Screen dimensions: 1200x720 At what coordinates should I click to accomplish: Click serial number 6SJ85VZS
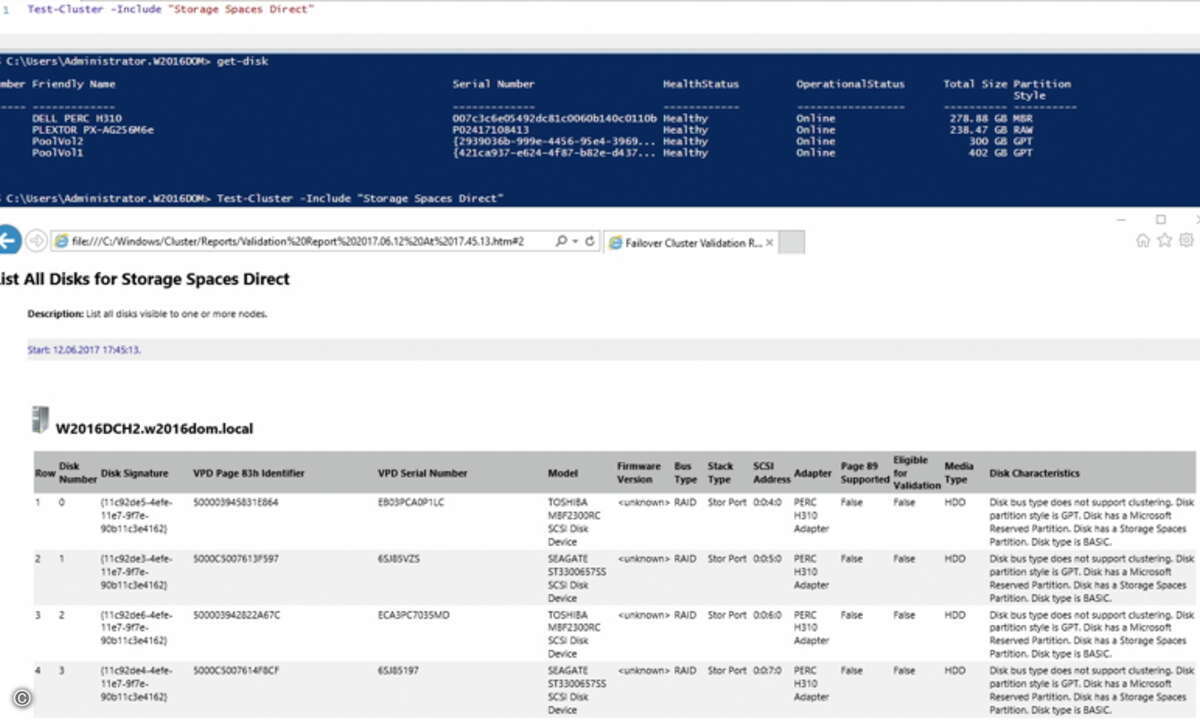click(399, 558)
